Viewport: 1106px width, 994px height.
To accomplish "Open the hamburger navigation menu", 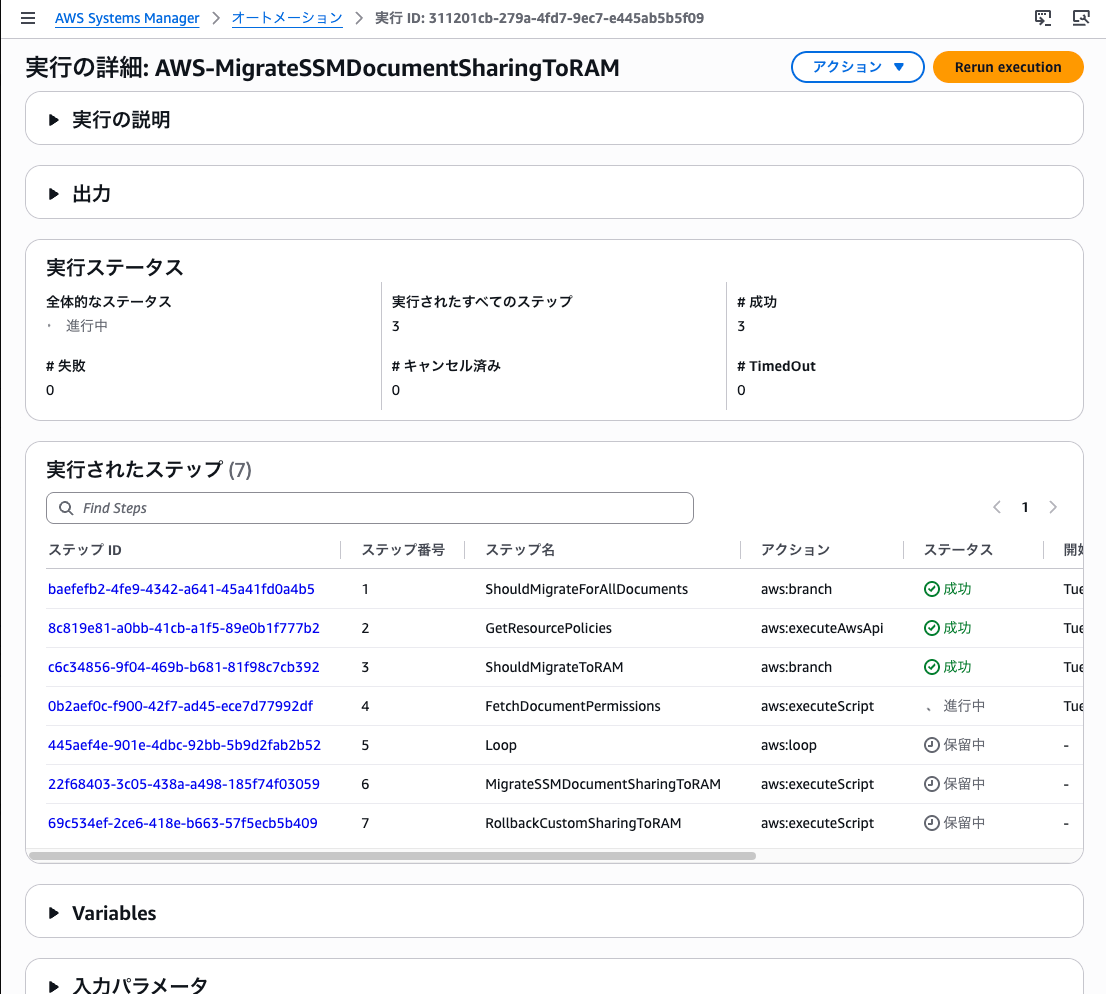I will 28,18.
